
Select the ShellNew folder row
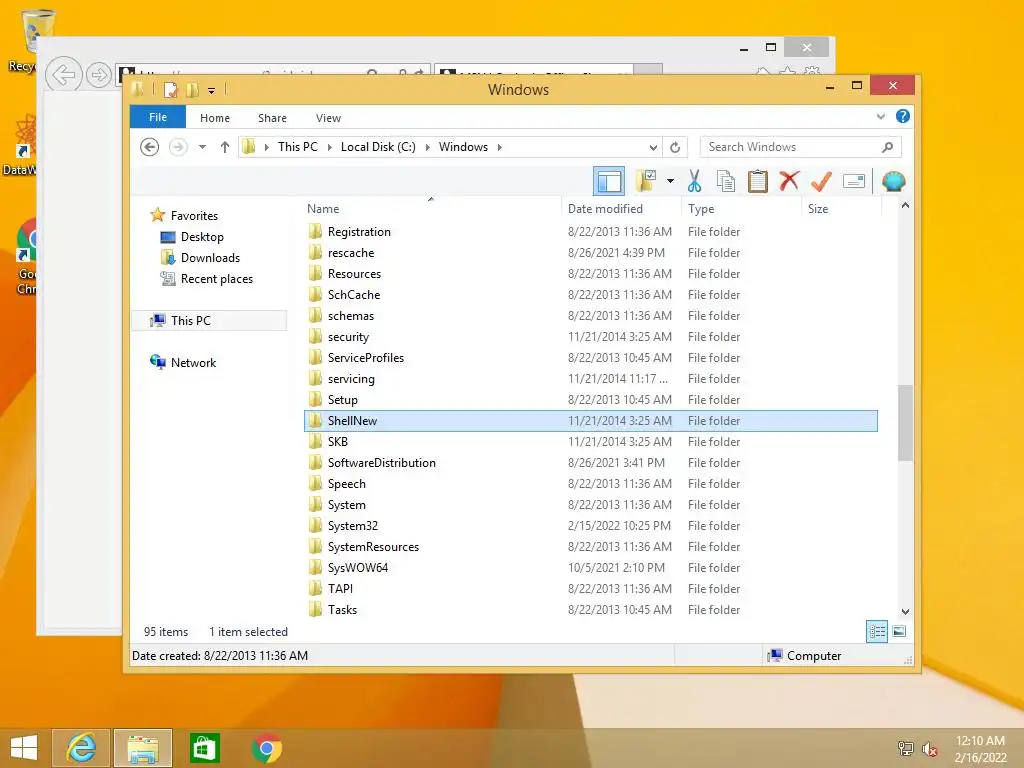click(591, 421)
